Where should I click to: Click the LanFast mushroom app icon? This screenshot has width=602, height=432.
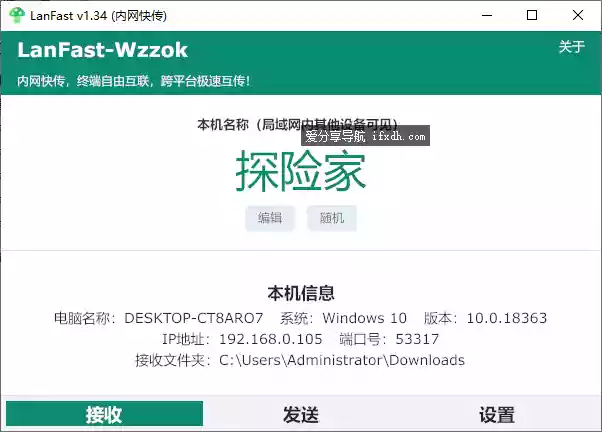pos(17,15)
